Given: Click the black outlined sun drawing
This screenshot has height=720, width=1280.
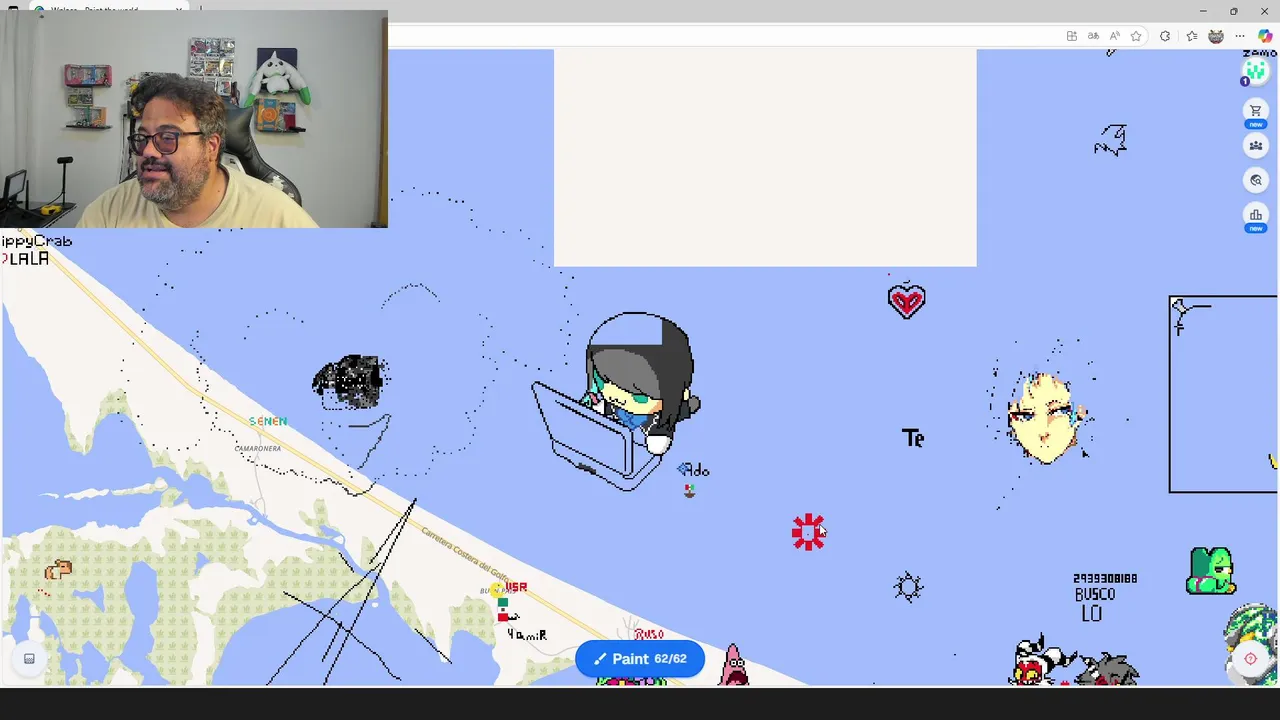Looking at the screenshot, I should point(909,587).
